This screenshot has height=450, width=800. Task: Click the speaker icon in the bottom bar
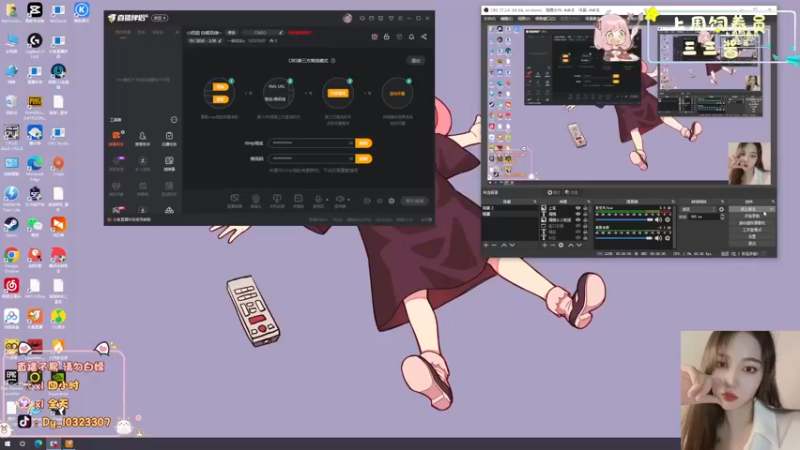pos(340,199)
